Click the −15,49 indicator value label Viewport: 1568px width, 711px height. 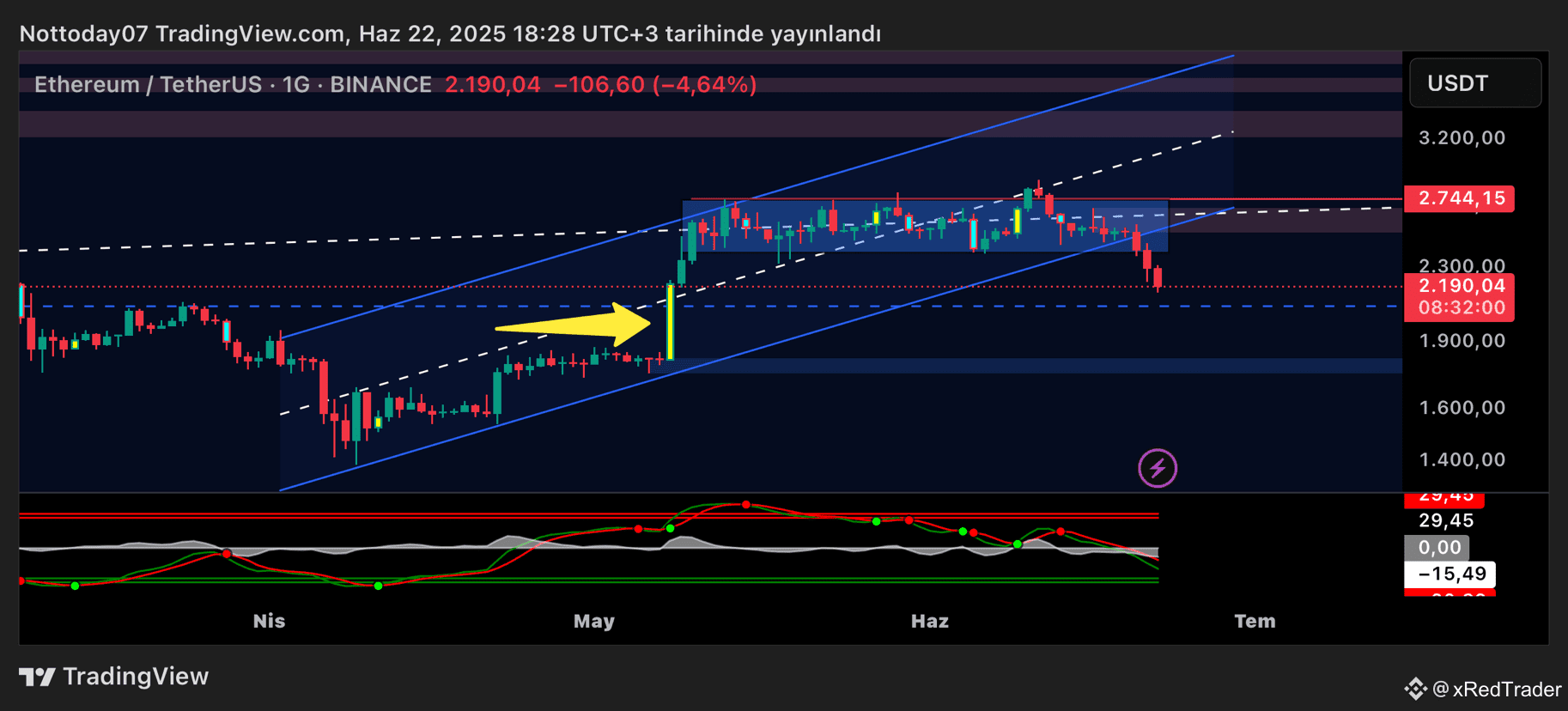tap(1449, 574)
